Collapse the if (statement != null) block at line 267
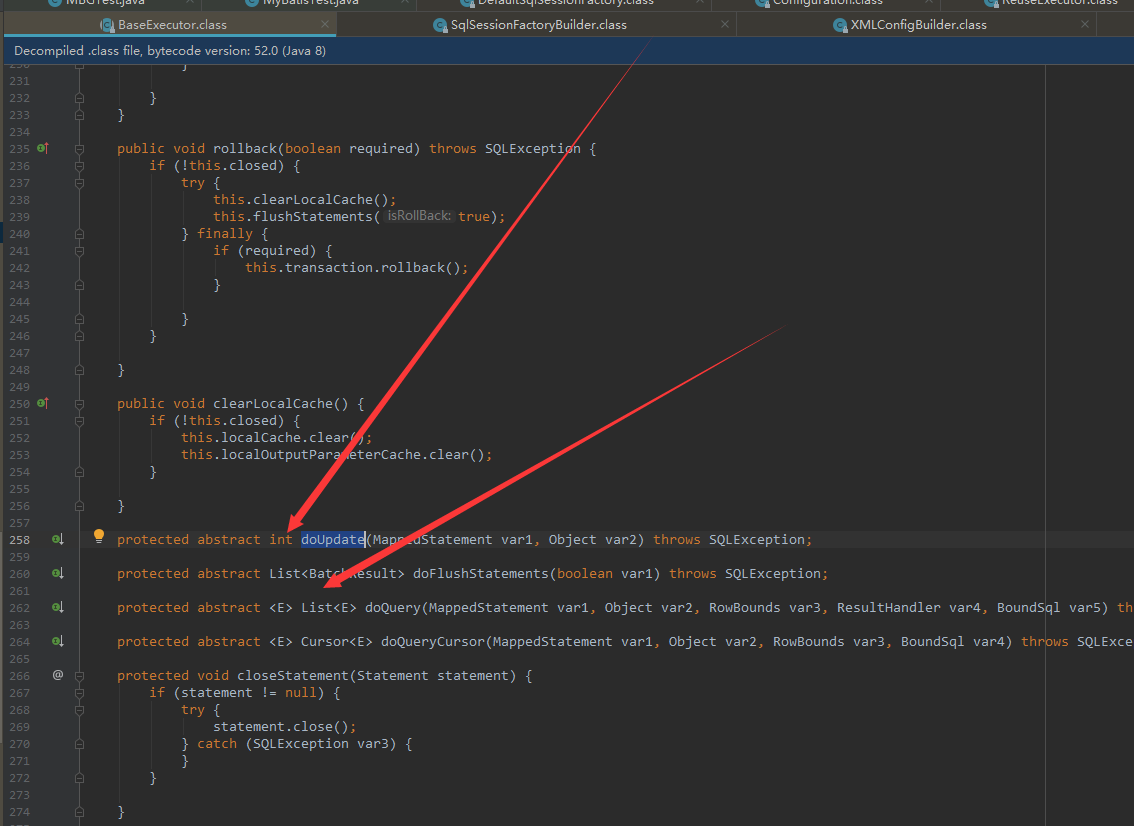Screen dimensions: 1134x826 [x=80, y=693]
